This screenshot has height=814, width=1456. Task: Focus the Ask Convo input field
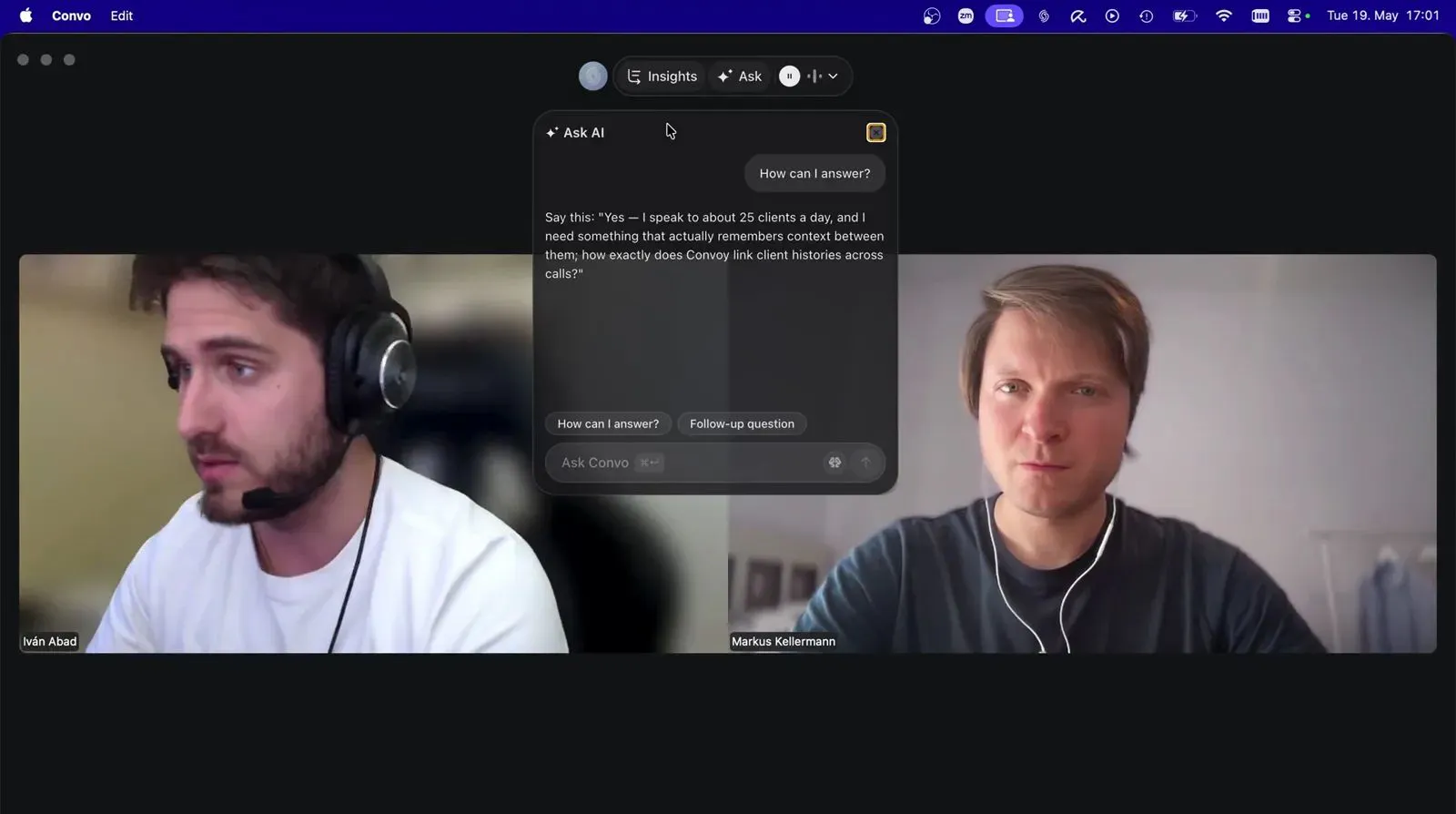click(x=714, y=463)
